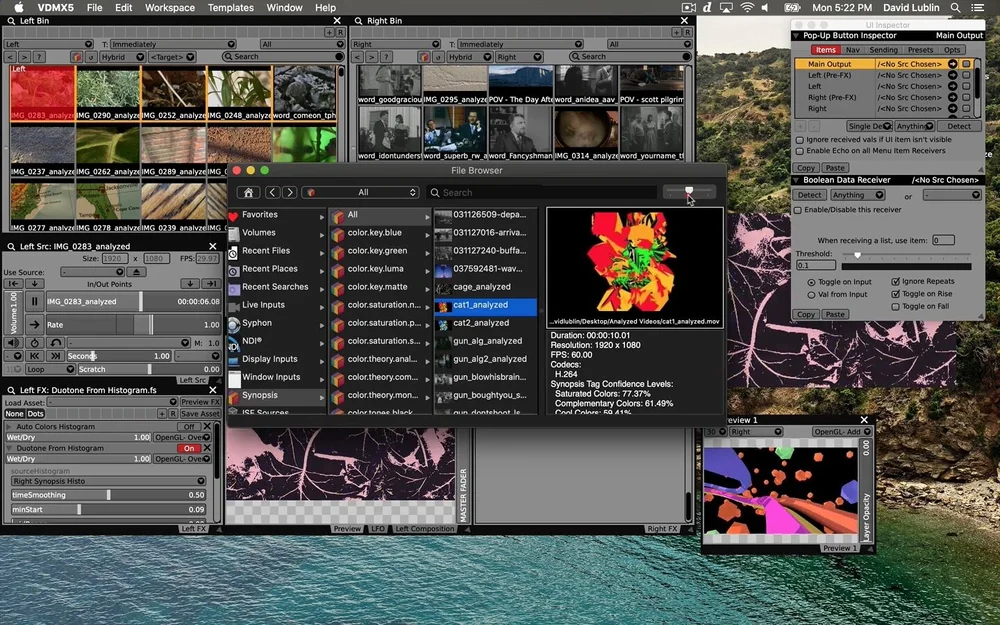Select Syphon source in File Browser sidebar

[x=276, y=323]
